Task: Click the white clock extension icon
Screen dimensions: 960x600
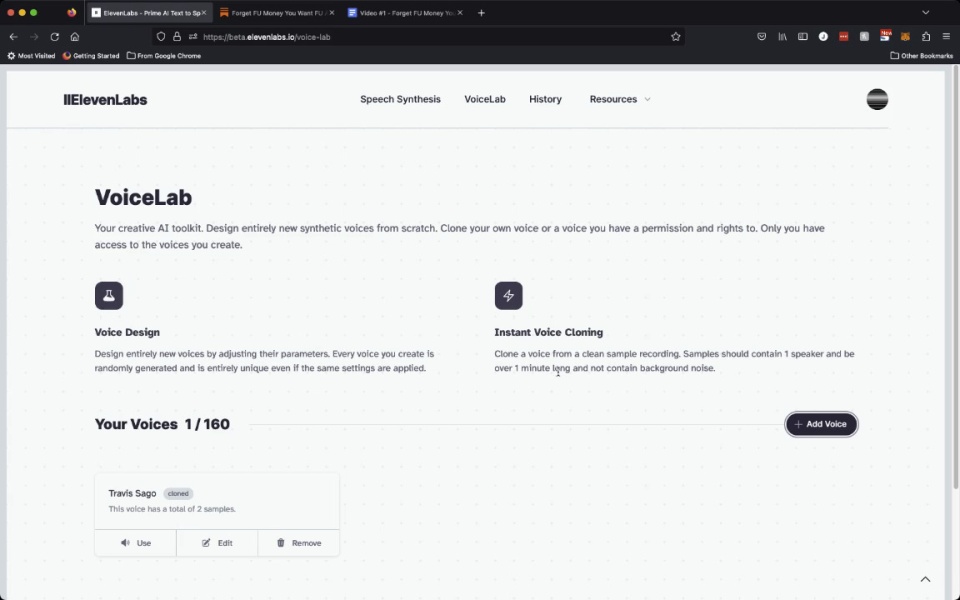Action: pyautogui.click(x=823, y=37)
